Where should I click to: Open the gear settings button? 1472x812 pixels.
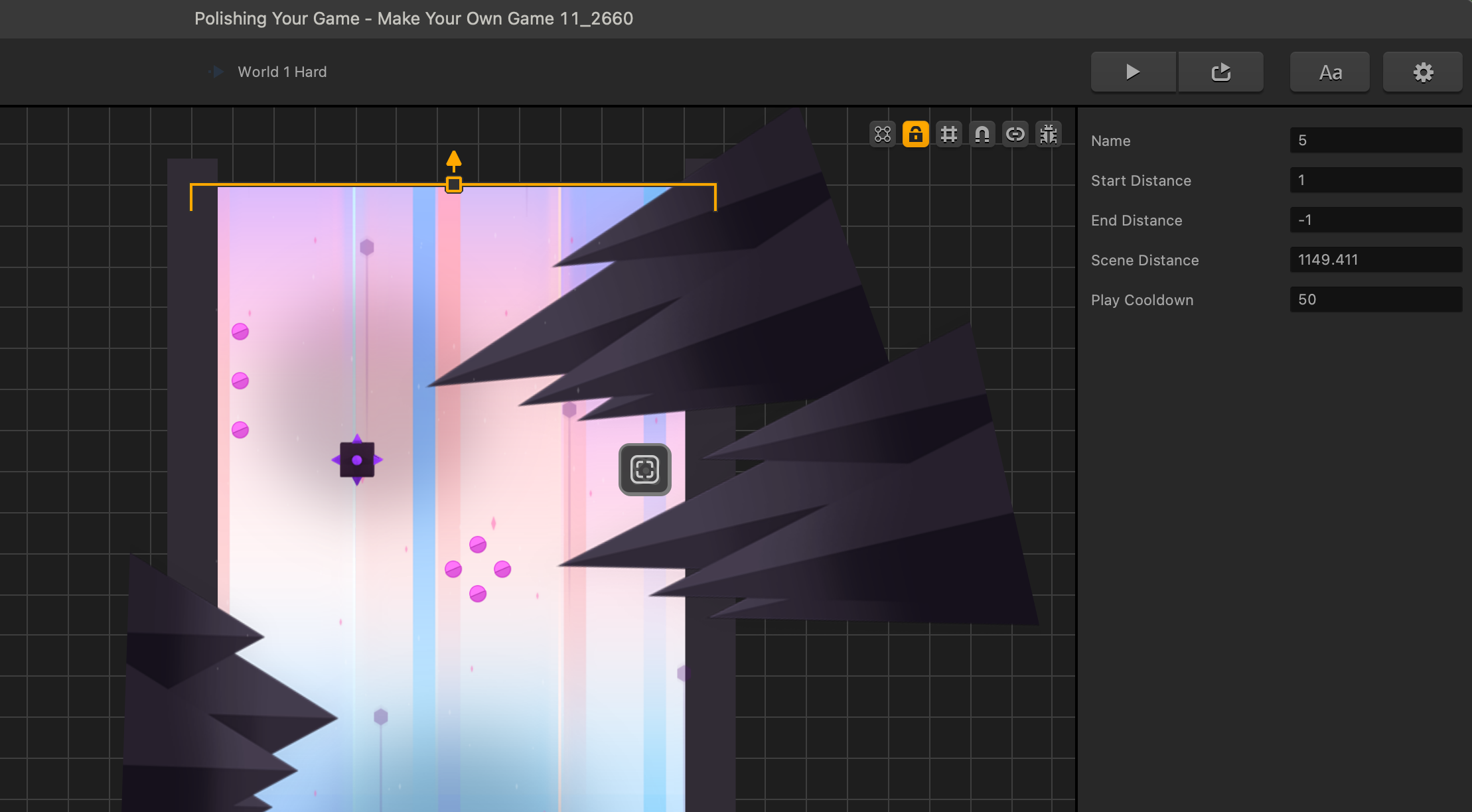(x=1423, y=72)
